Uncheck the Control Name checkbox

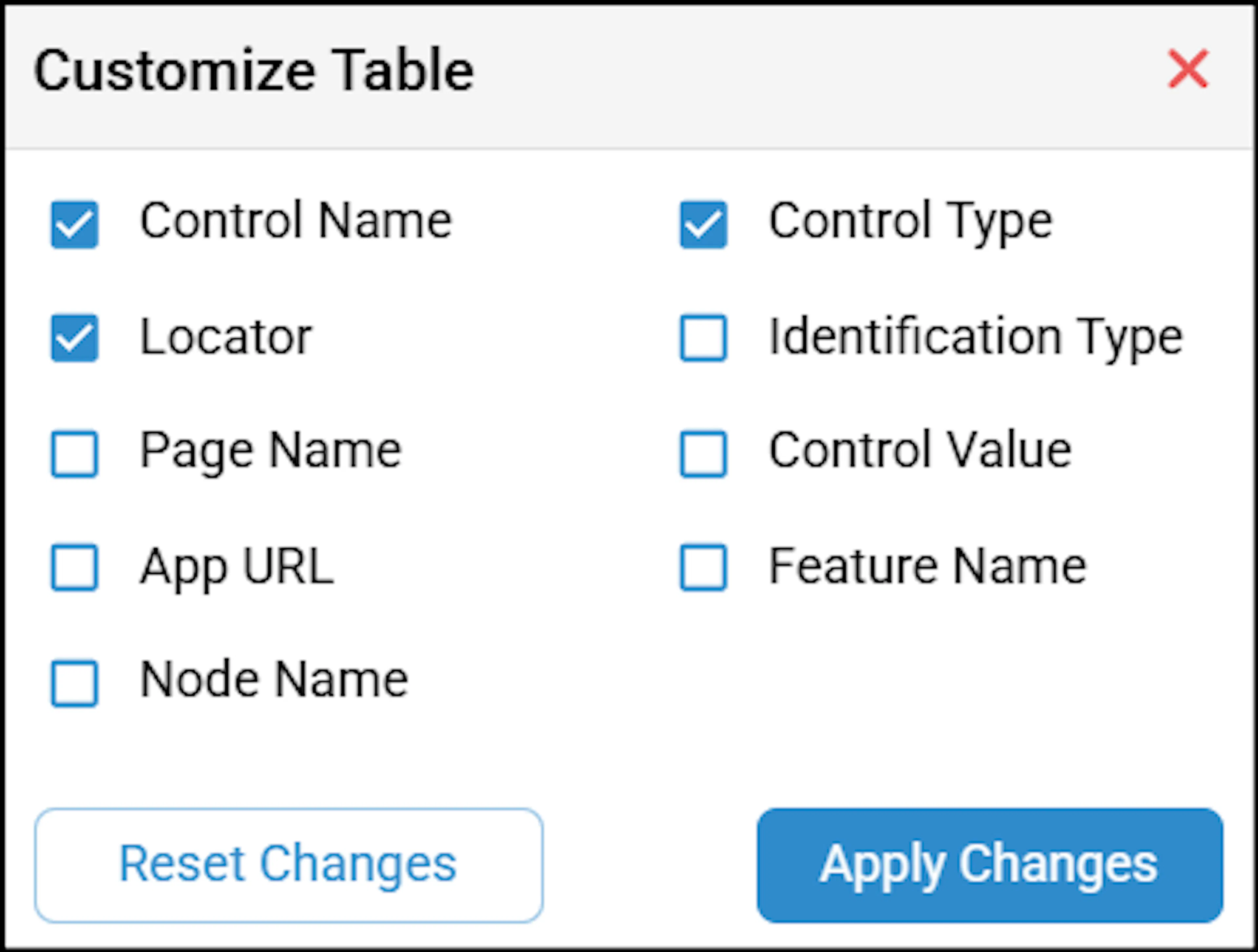click(x=74, y=225)
